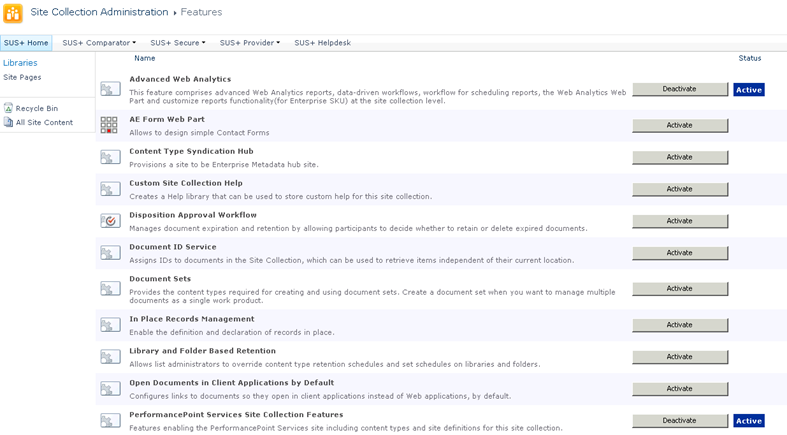This screenshot has height=435, width=787.
Task: Deactivate the Advanced Web Analytics feature
Action: point(680,89)
